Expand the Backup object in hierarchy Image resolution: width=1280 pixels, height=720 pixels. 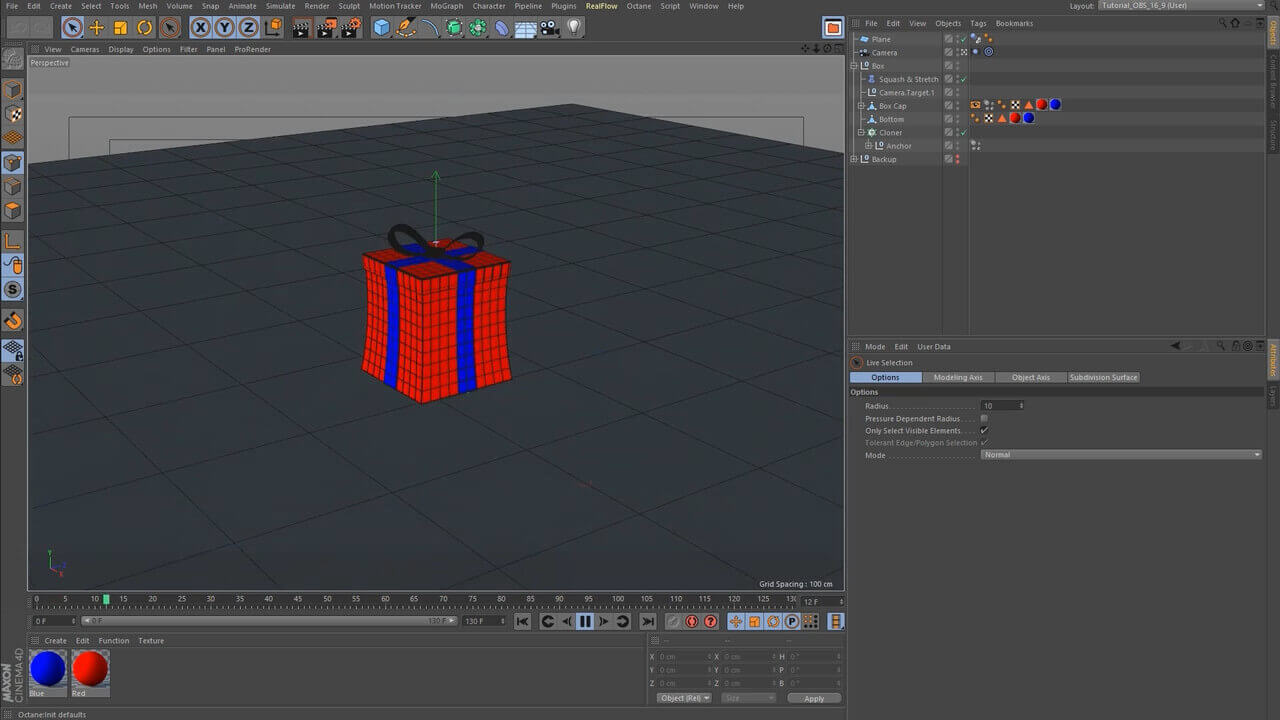coord(854,159)
